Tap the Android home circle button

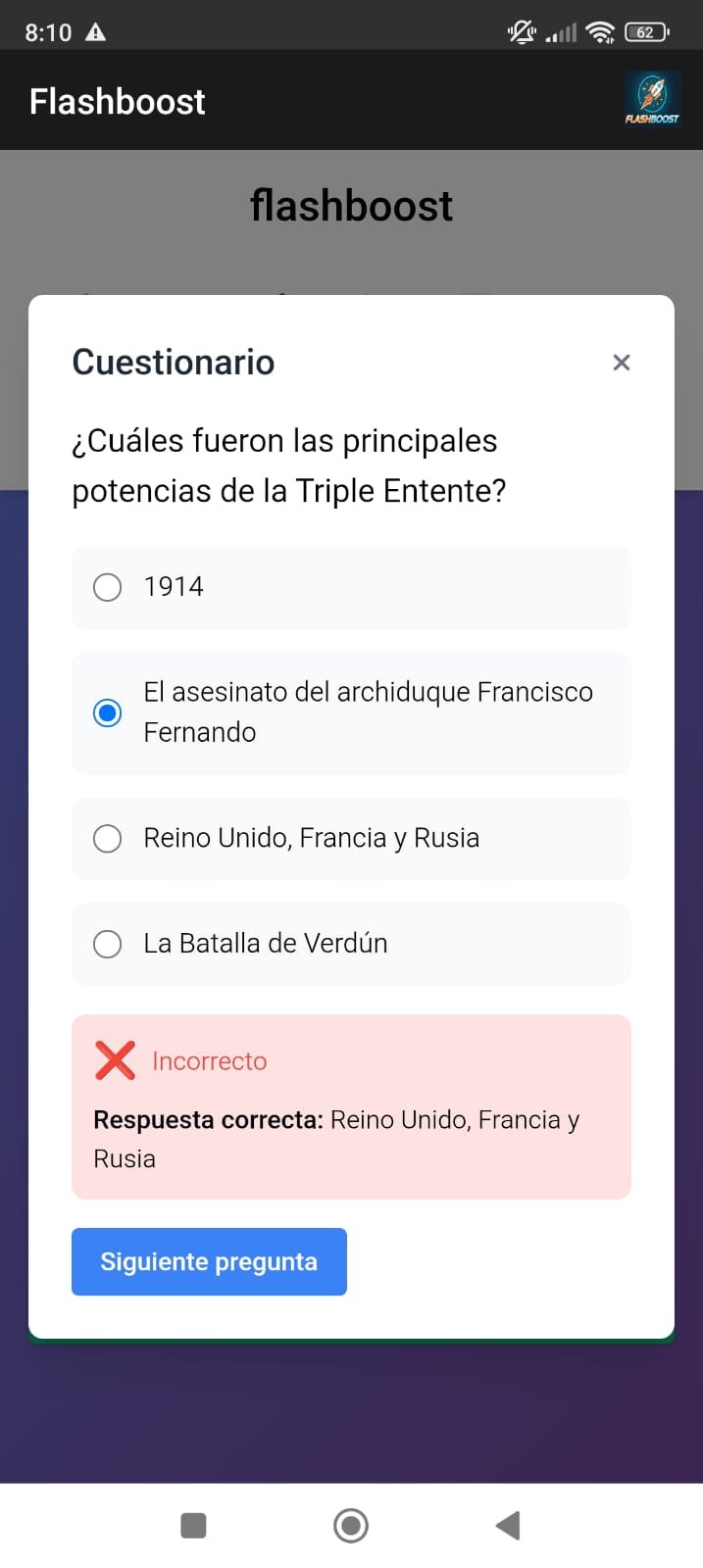pyautogui.click(x=351, y=1525)
